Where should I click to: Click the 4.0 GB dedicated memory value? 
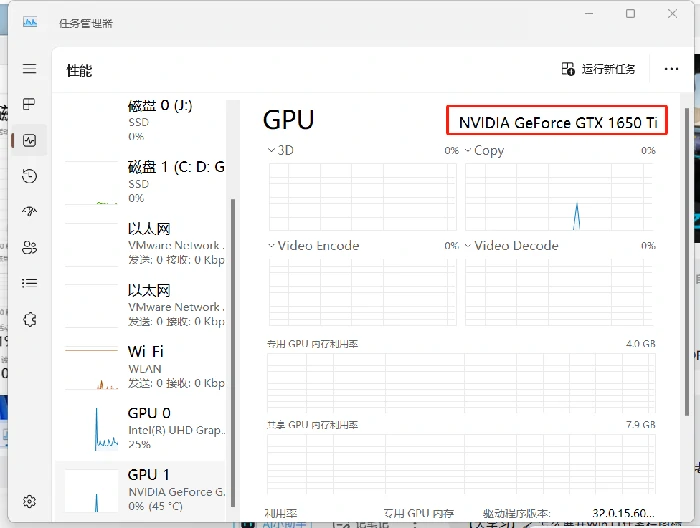click(x=641, y=344)
